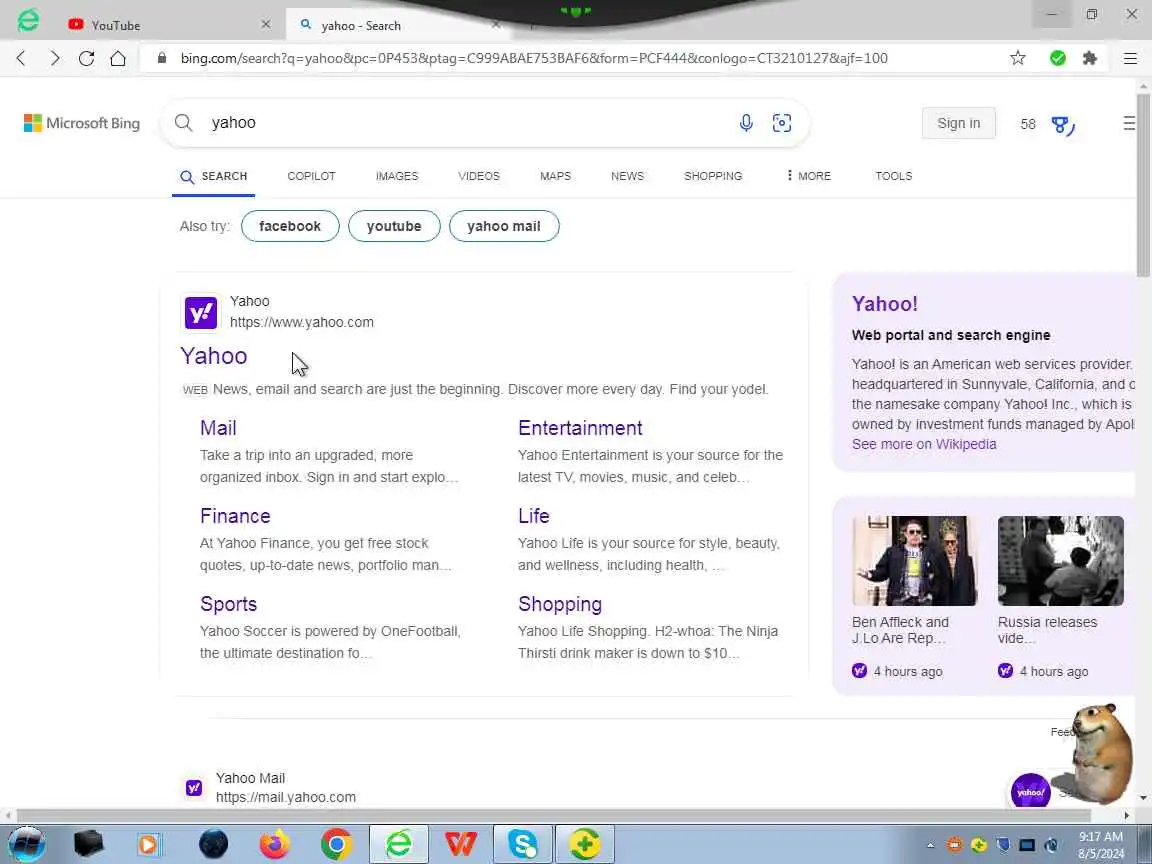The height and width of the screenshot is (864, 1152).
Task: Open Skype from the taskbar
Action: [523, 844]
